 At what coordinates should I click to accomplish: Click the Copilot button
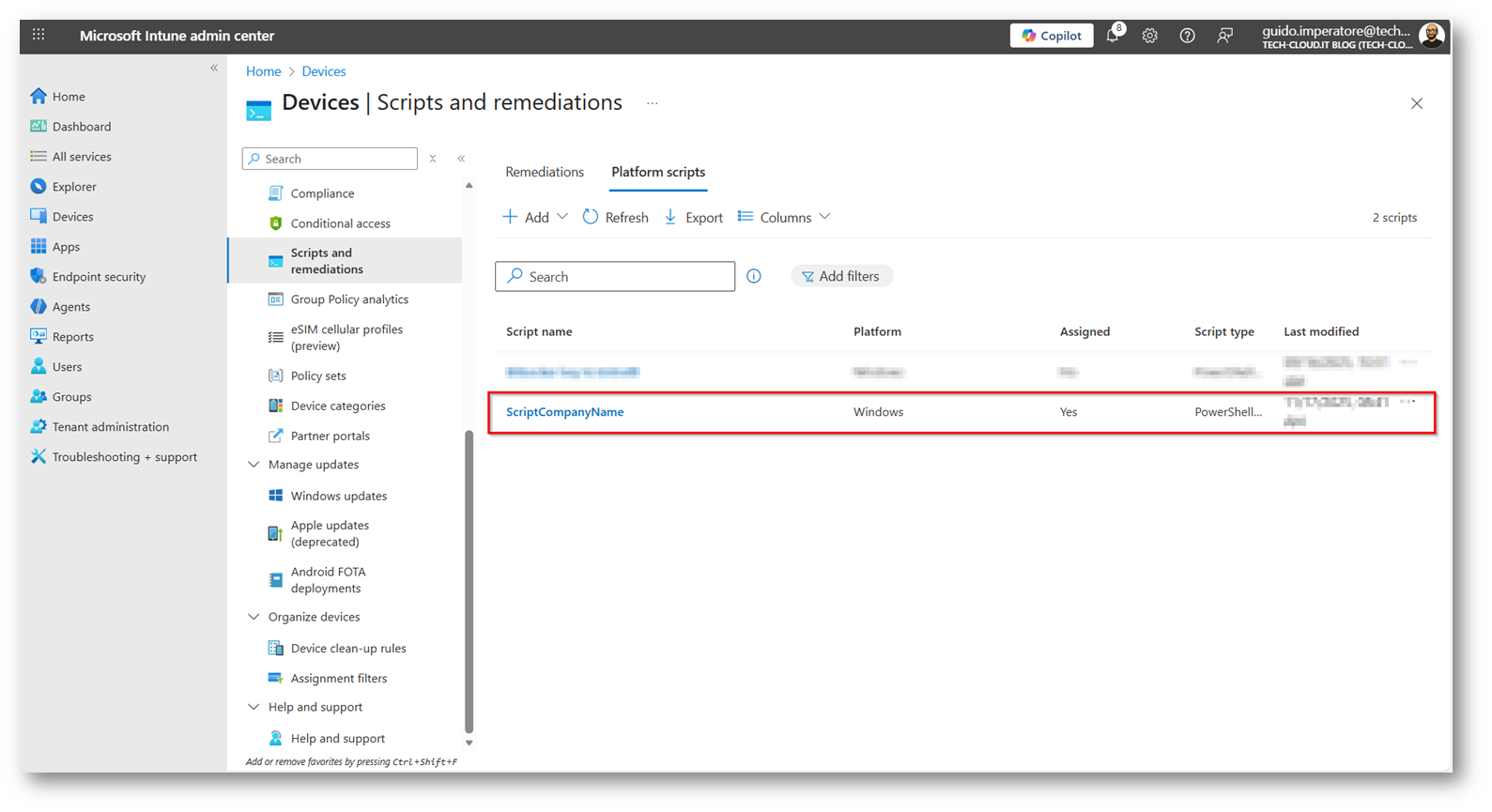pos(1051,36)
